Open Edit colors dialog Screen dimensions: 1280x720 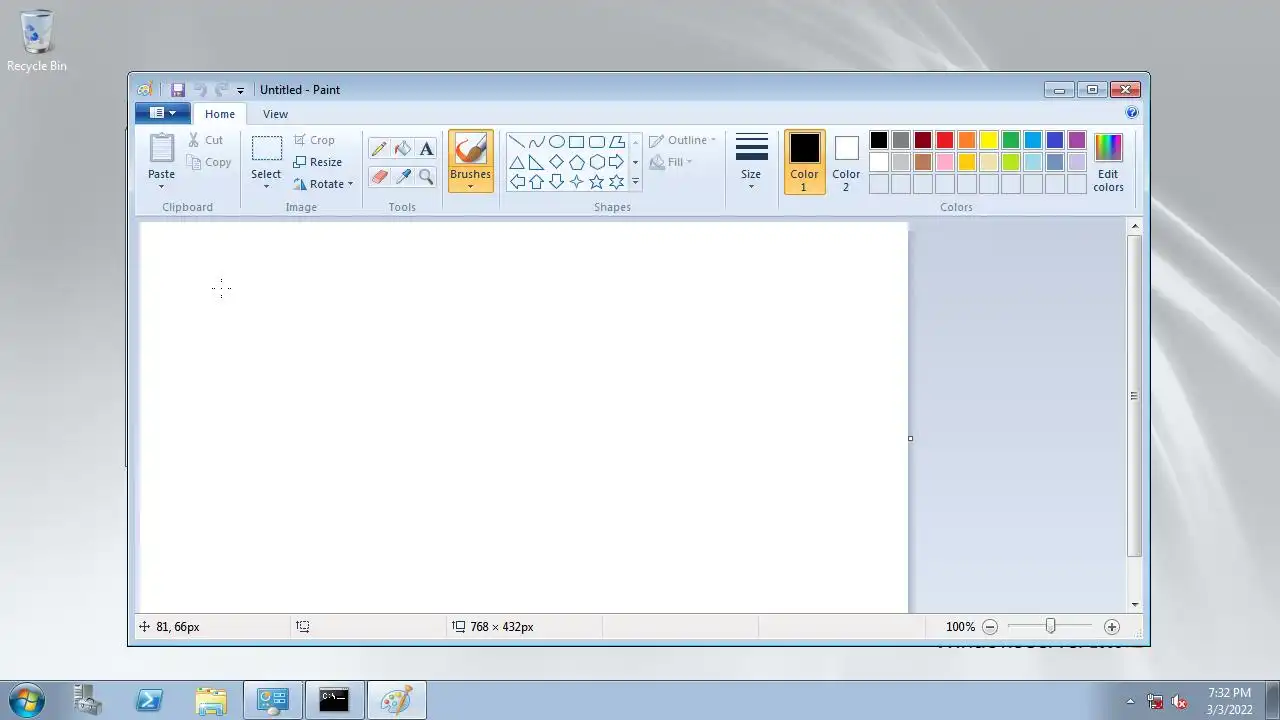1108,162
